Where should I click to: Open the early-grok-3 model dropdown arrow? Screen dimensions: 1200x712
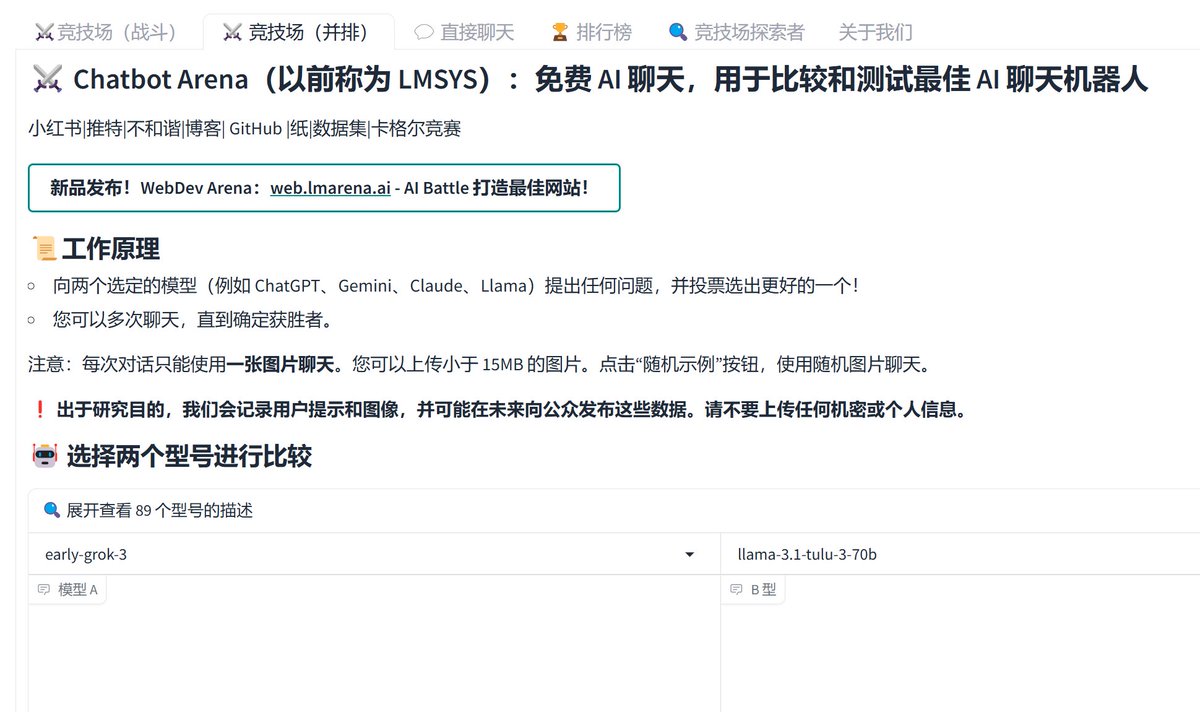(x=689, y=555)
